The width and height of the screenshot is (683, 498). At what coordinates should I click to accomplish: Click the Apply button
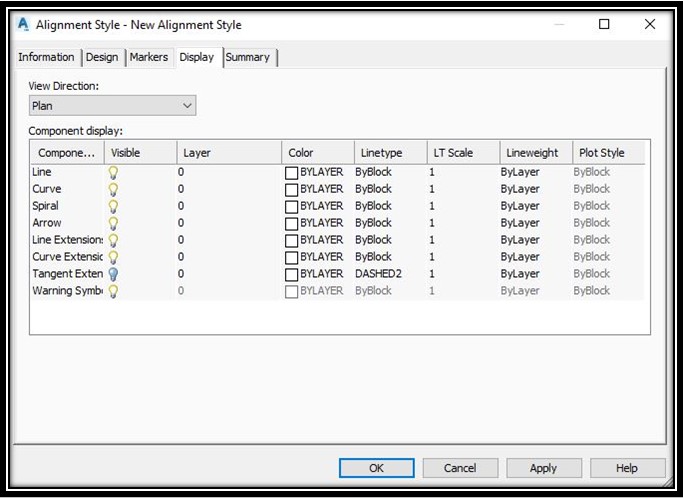(544, 468)
